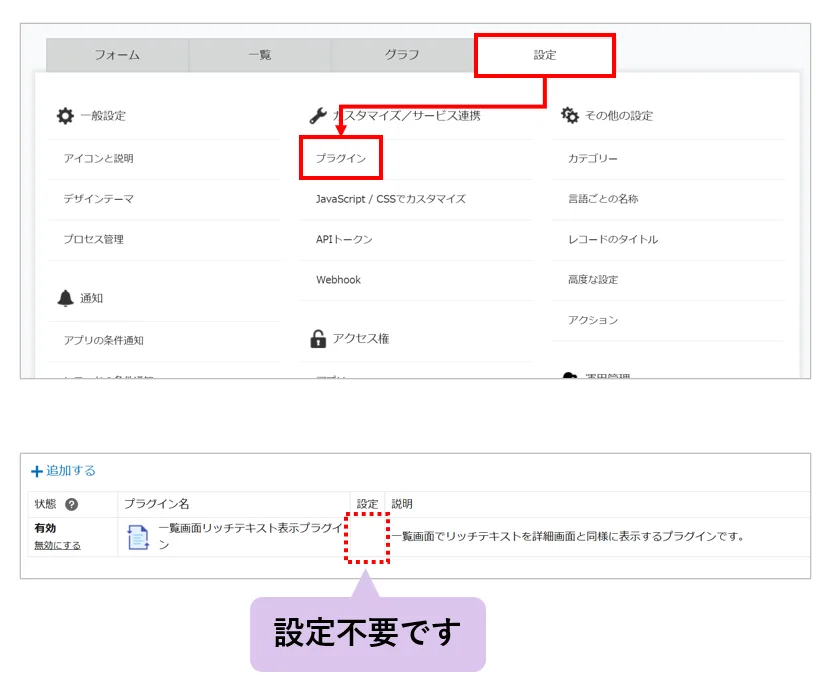Switch to the 一覧 tab
The image size is (840, 688).
coord(260,55)
